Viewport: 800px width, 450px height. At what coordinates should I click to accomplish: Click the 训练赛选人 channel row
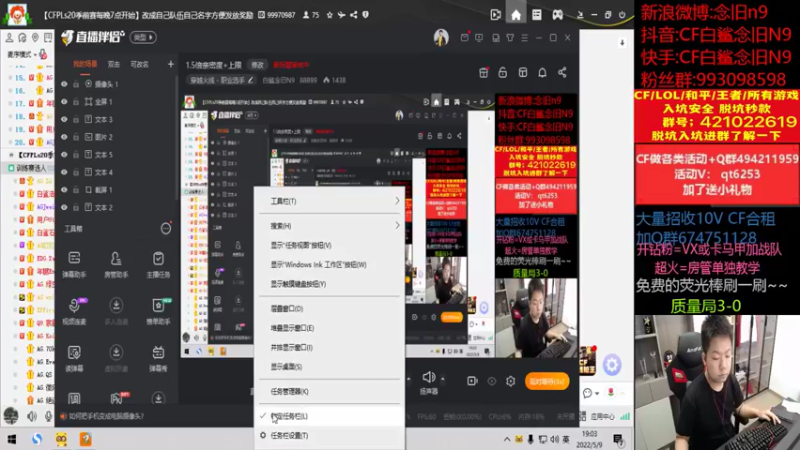[30, 167]
